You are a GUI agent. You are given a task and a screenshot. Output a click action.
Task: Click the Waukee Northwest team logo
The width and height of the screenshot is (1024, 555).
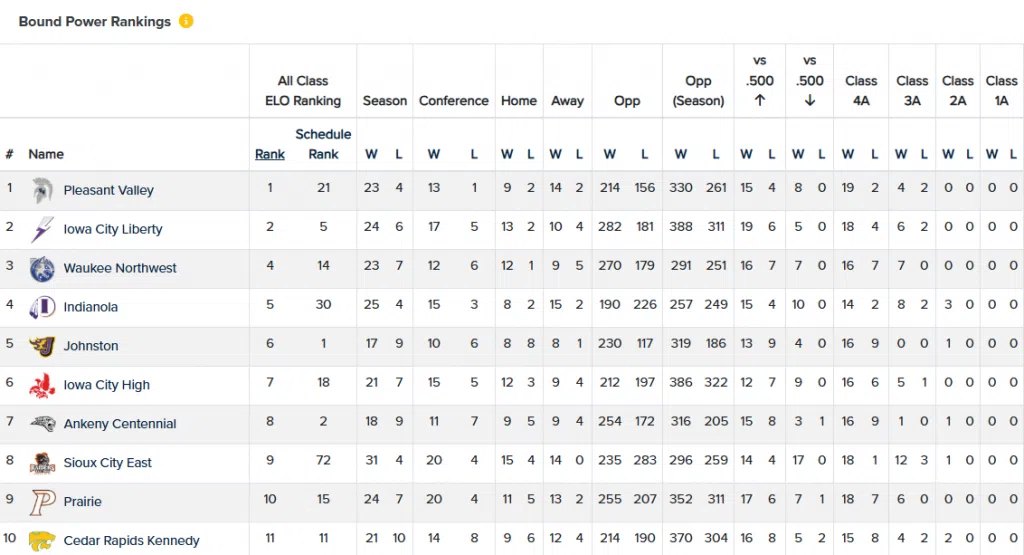42,268
